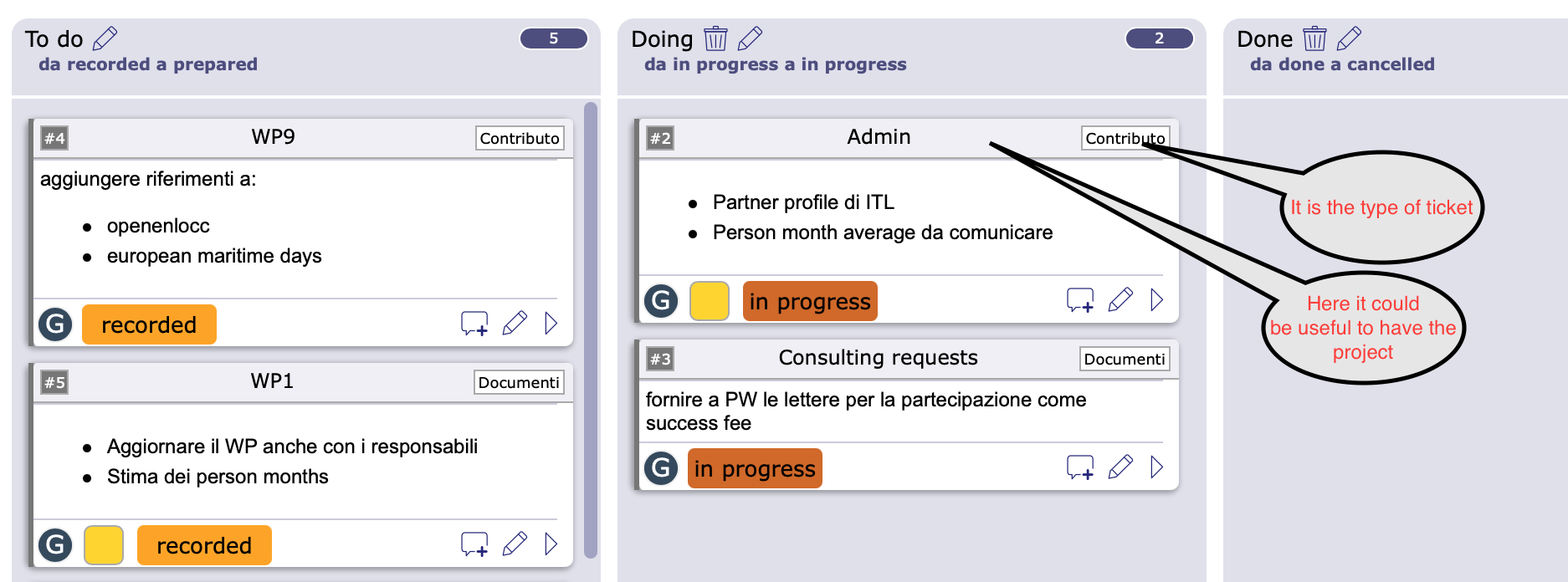The image size is (1568, 582).
Task: Move WP1 ticket forward with arrow
Action: coord(551,544)
